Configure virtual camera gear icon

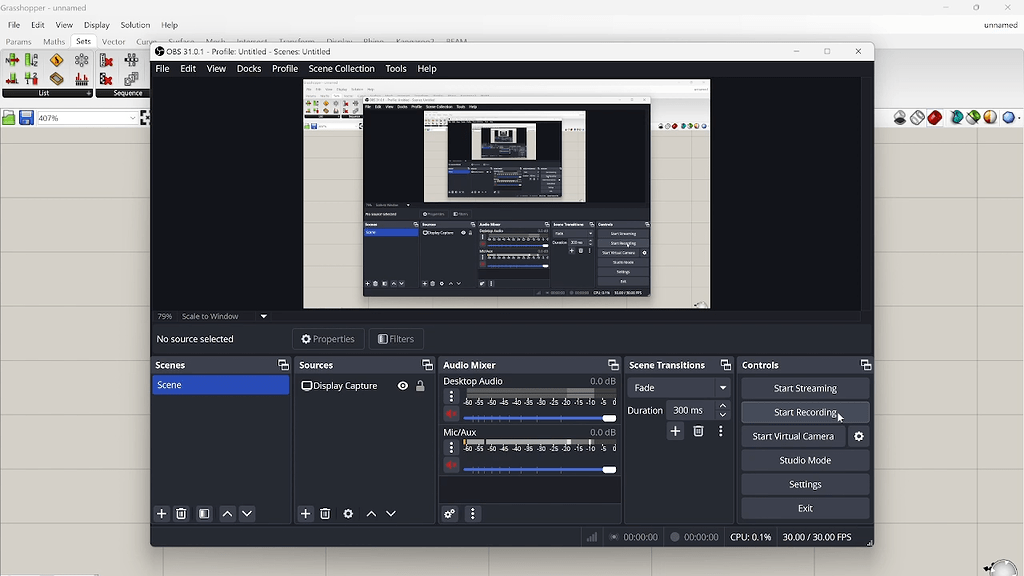858,437
